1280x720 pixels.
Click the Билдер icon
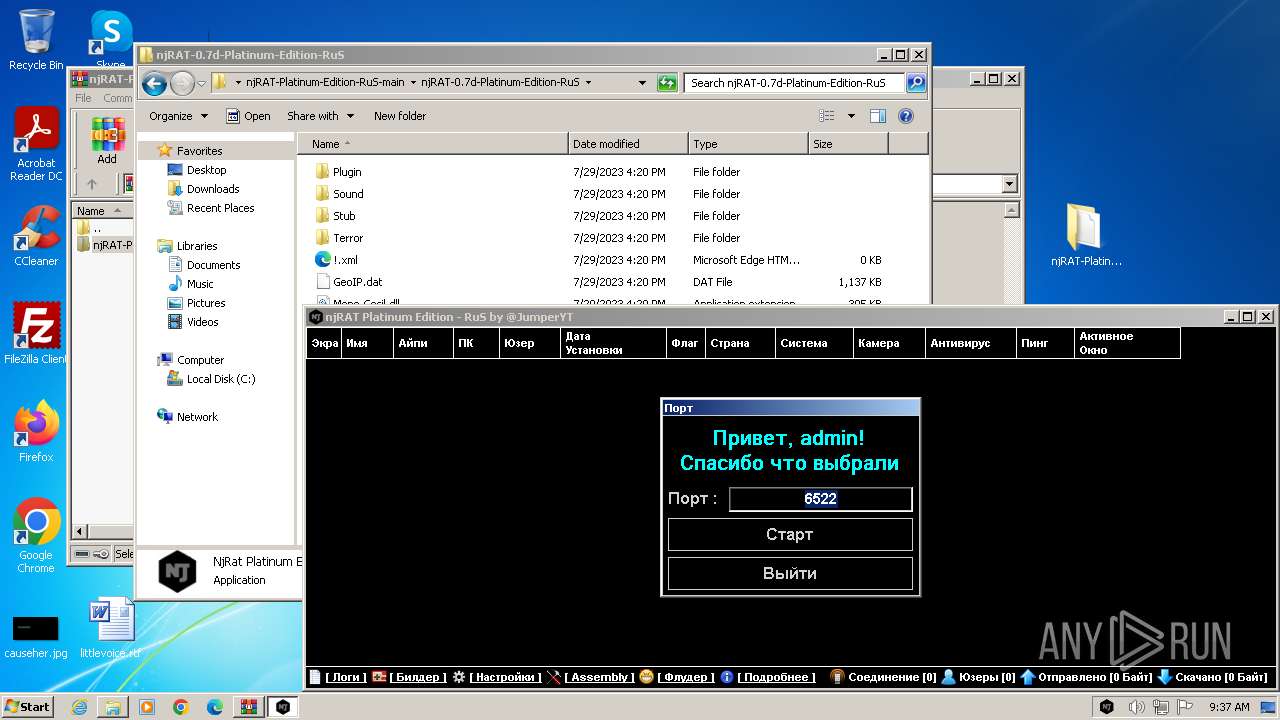pyautogui.click(x=379, y=677)
